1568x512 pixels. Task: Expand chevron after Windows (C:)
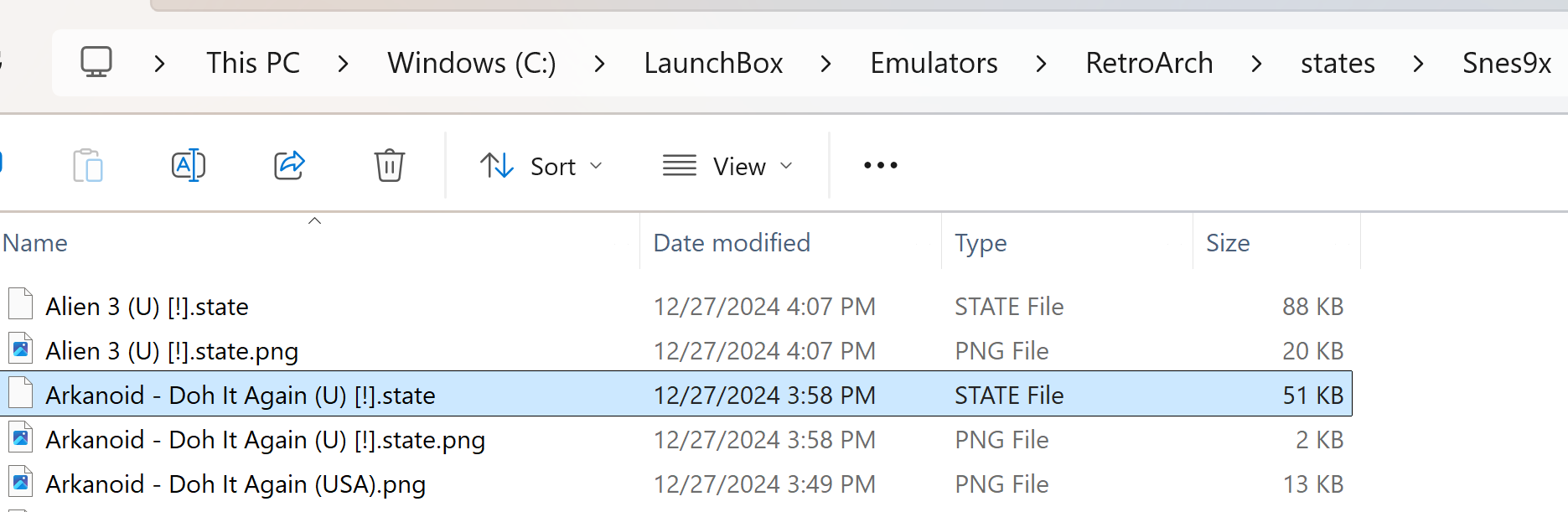tap(599, 63)
